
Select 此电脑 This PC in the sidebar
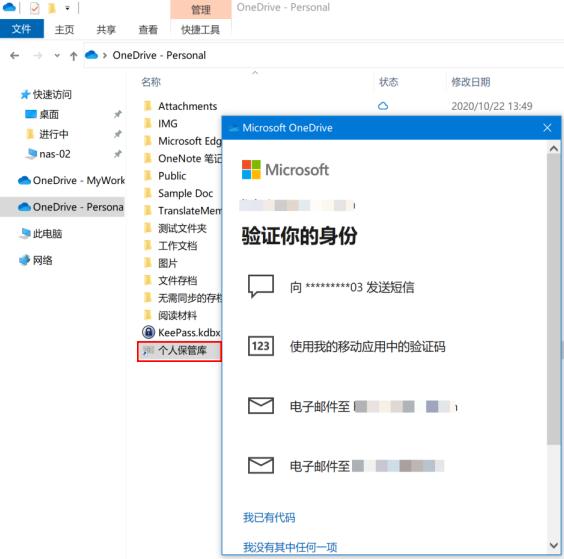tap(40, 233)
